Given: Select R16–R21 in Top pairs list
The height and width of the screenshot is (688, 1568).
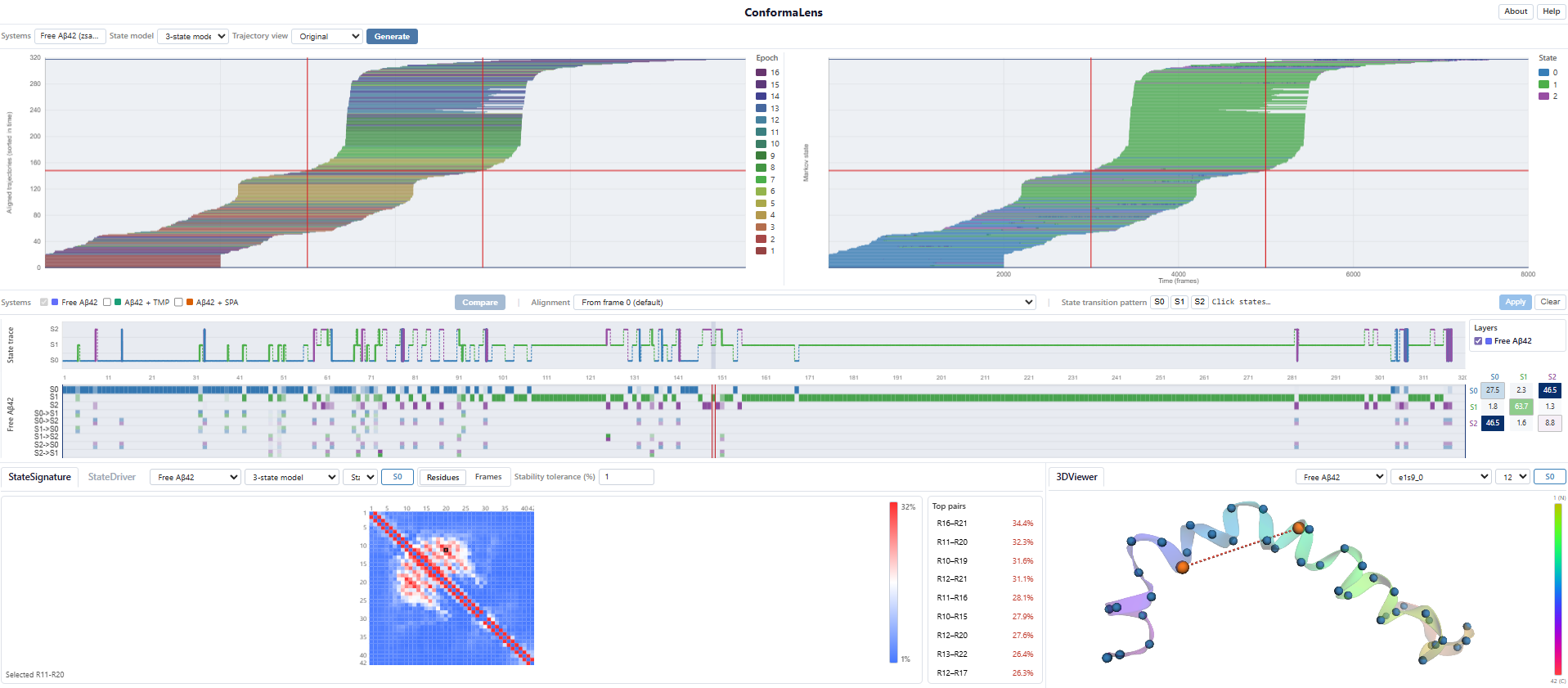Looking at the screenshot, I should 985,524.
